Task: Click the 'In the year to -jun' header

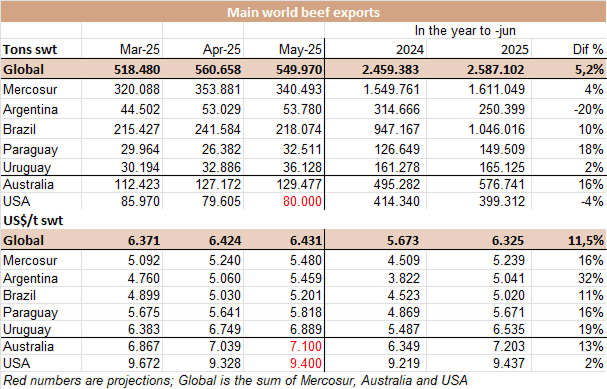Action: [x=465, y=31]
